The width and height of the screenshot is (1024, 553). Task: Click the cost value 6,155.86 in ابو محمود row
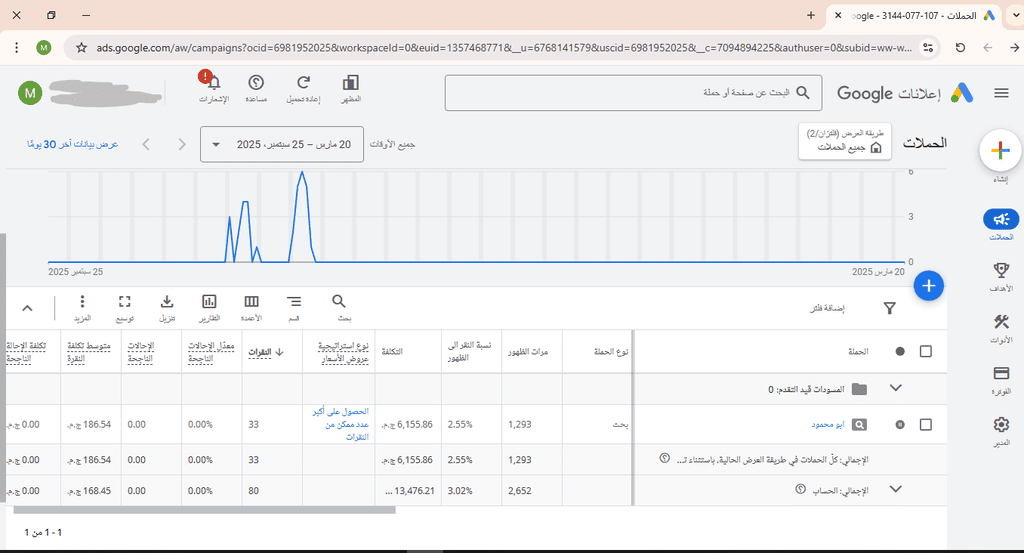coord(409,424)
